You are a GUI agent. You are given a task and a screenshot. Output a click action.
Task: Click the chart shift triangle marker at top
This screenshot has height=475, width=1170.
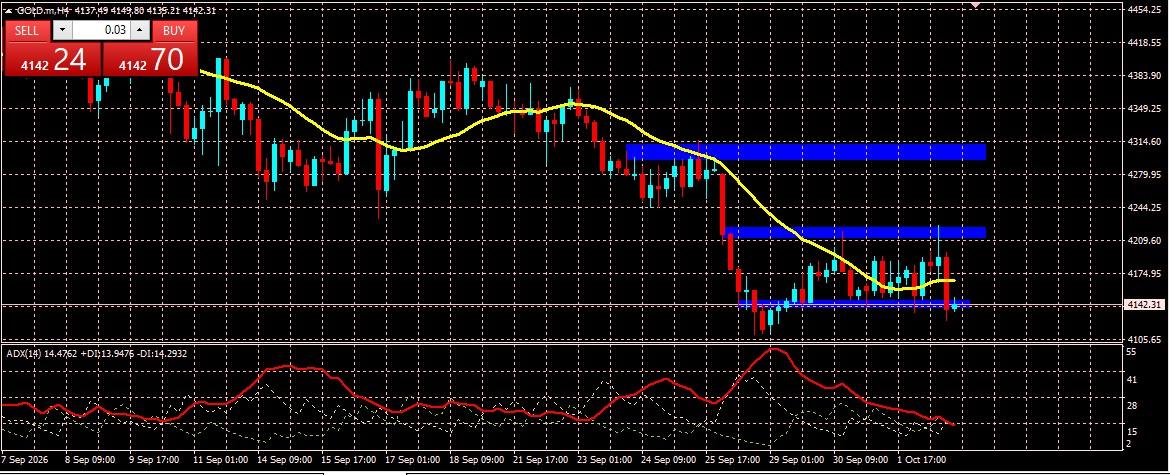975,4
